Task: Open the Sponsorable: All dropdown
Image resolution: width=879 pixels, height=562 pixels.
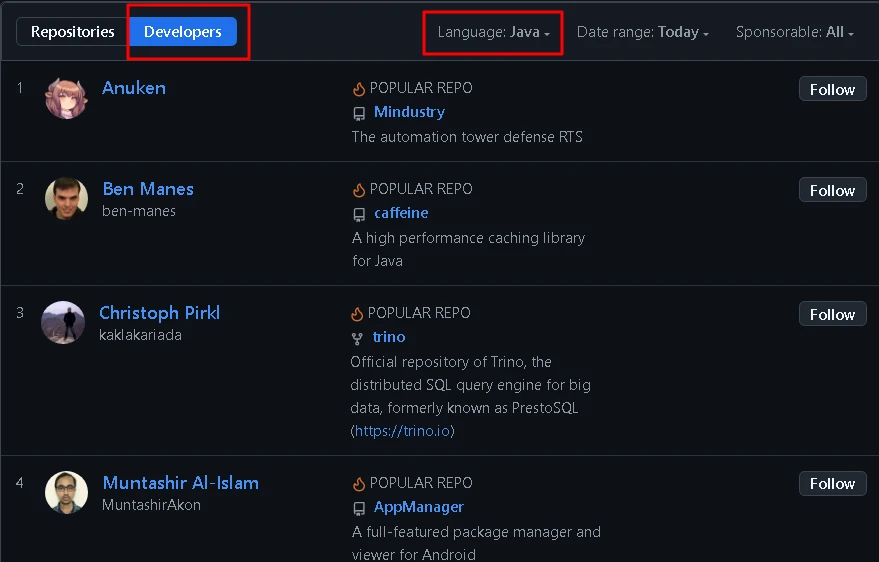Action: coord(795,32)
